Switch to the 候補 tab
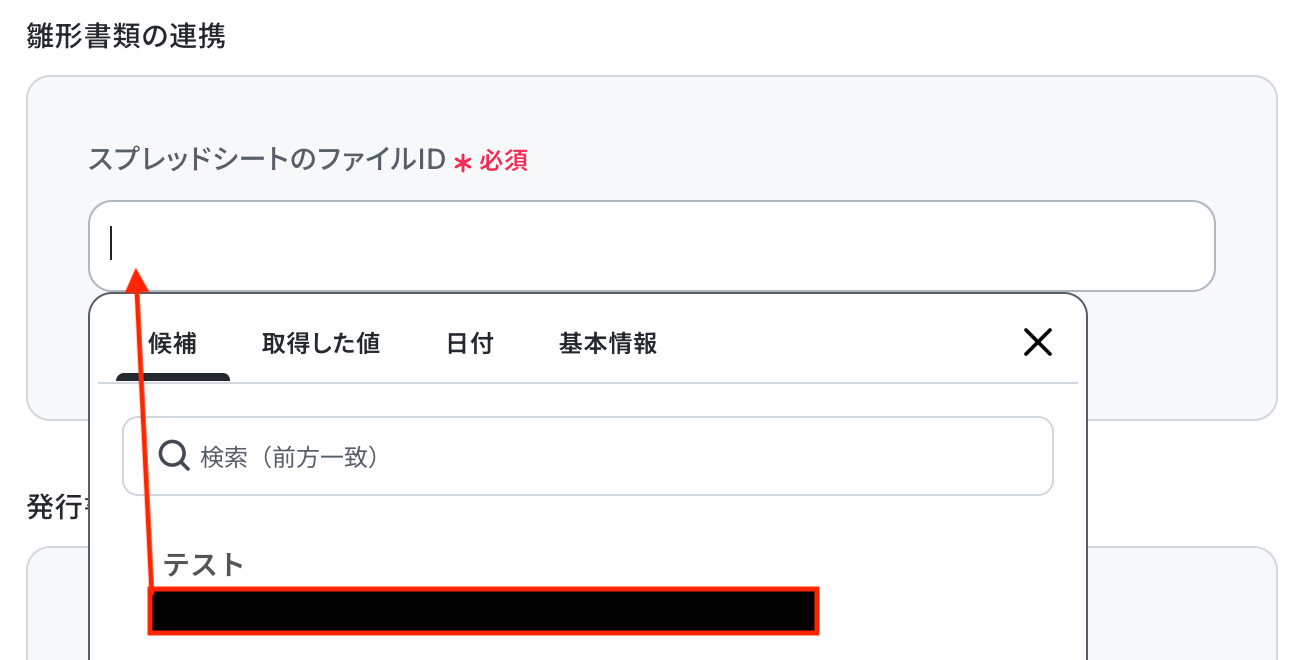This screenshot has height=660, width=1316. 172,344
